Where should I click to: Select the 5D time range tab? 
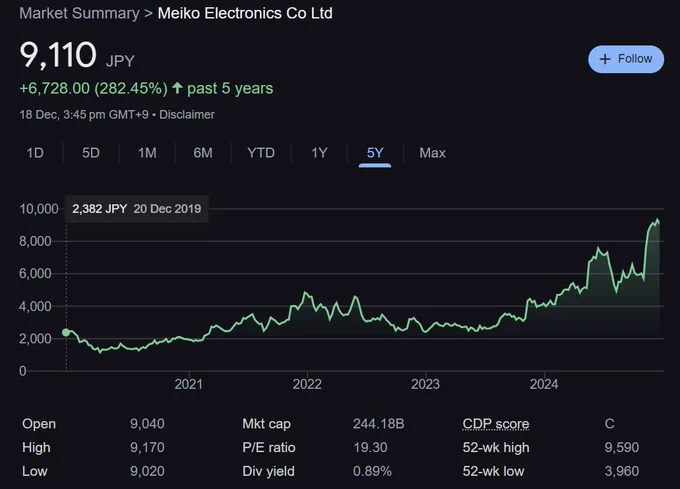coord(91,153)
